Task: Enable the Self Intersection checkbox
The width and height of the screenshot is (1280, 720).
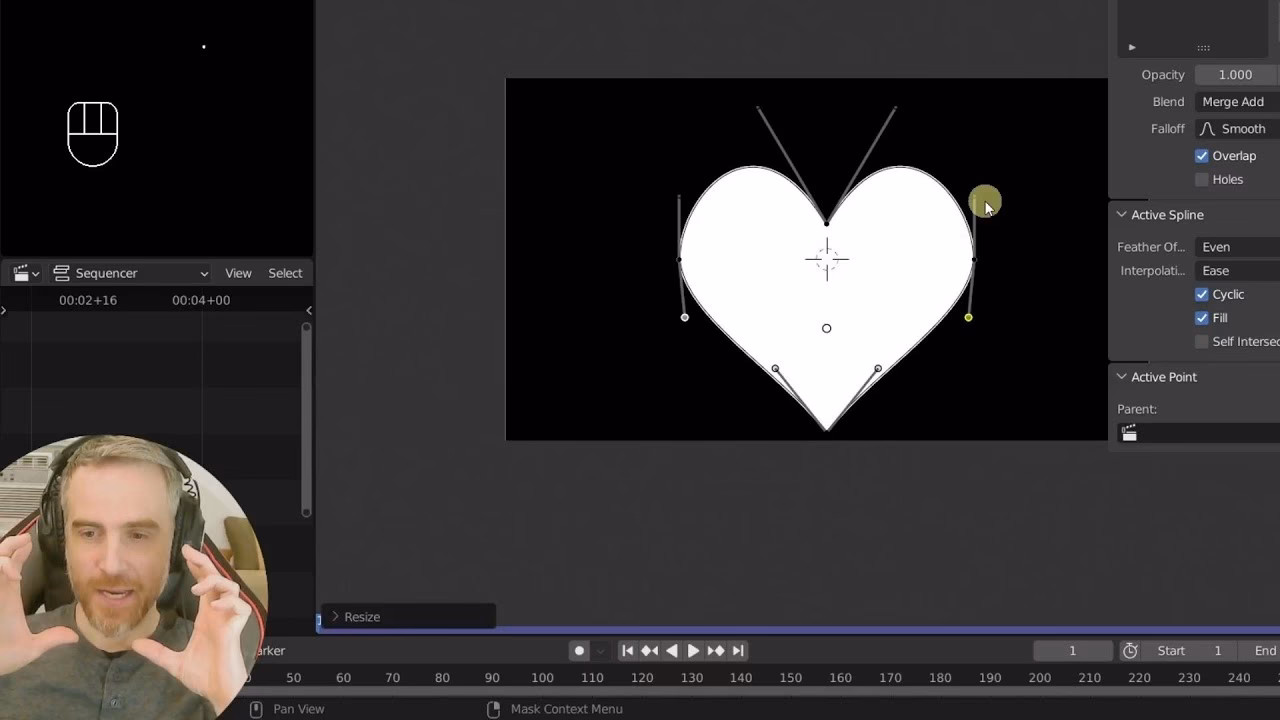Action: (1202, 342)
